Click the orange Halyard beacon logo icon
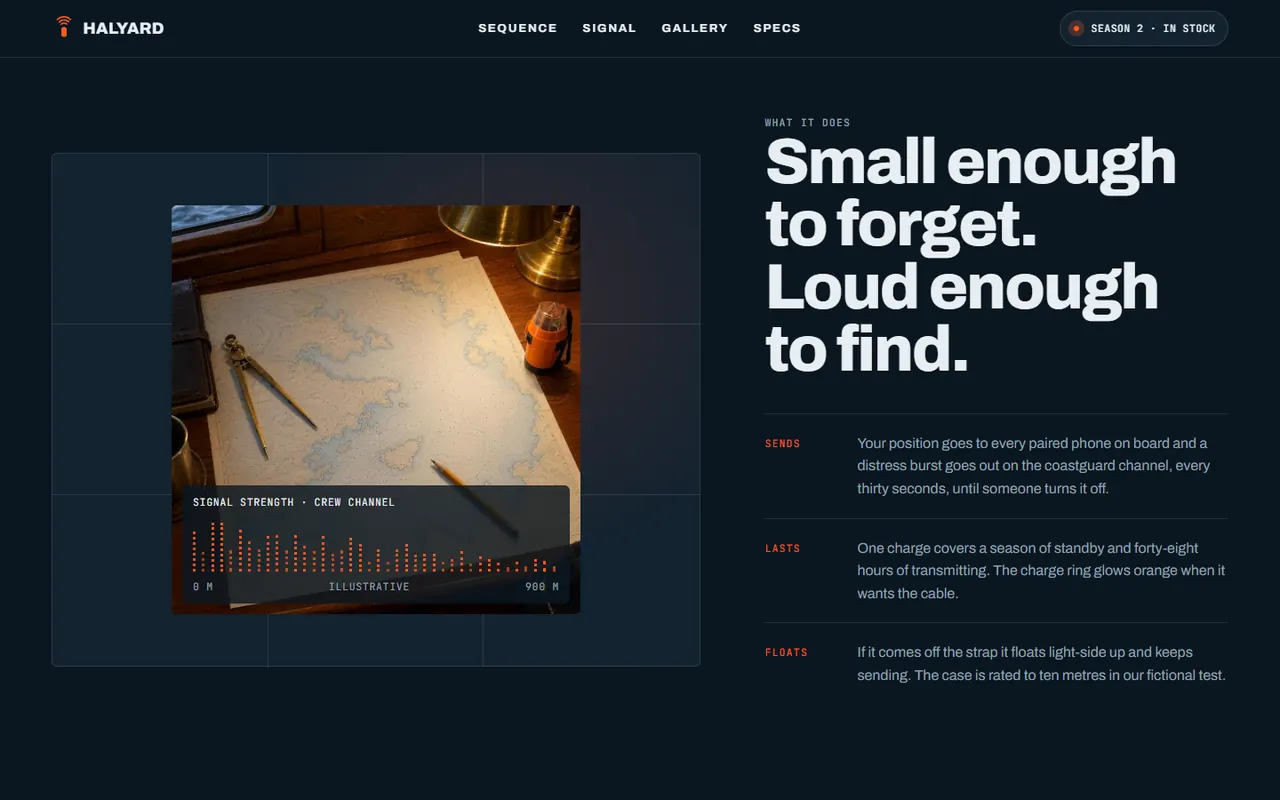 tap(64, 27)
